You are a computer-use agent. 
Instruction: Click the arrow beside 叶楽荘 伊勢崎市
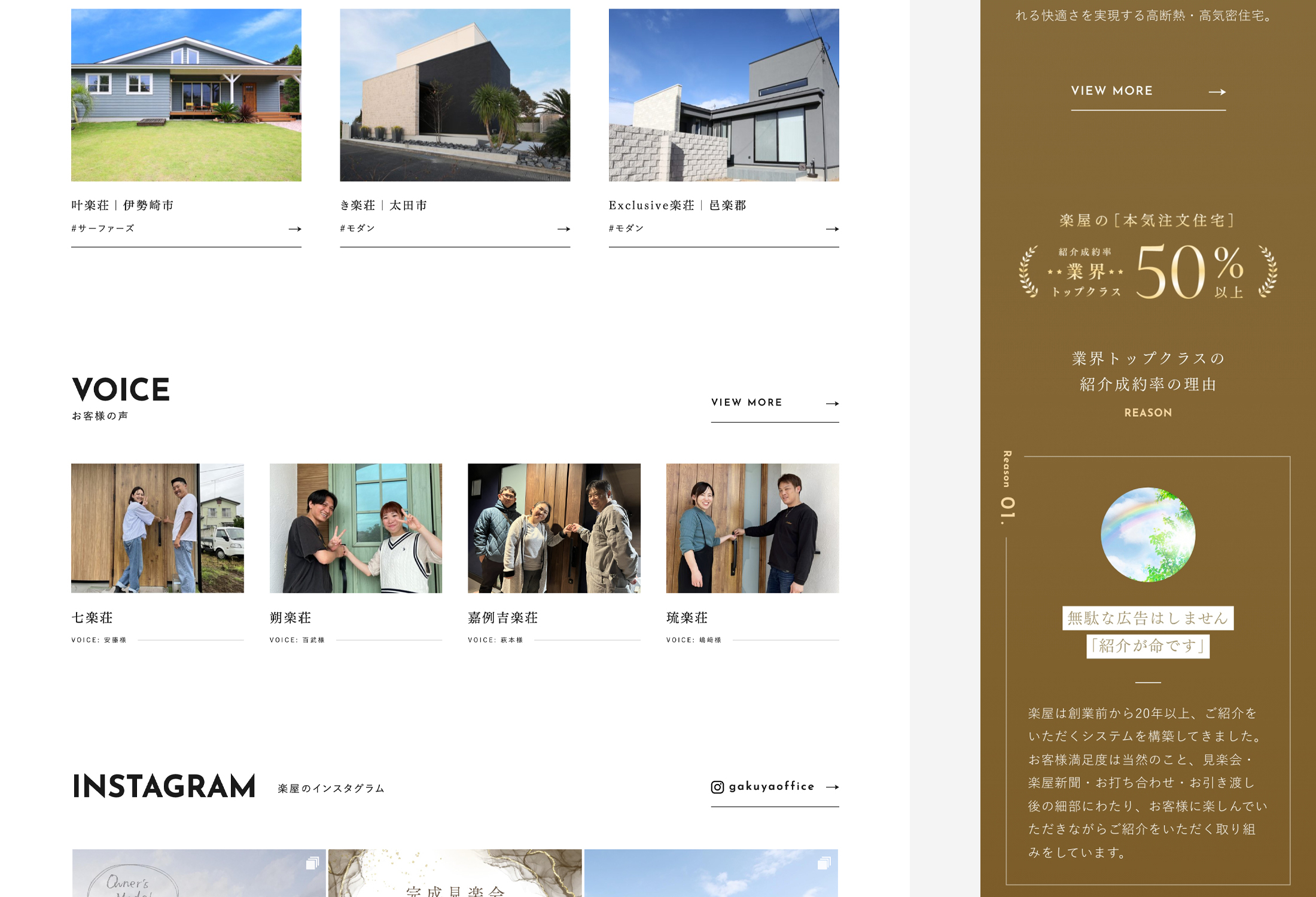click(294, 229)
